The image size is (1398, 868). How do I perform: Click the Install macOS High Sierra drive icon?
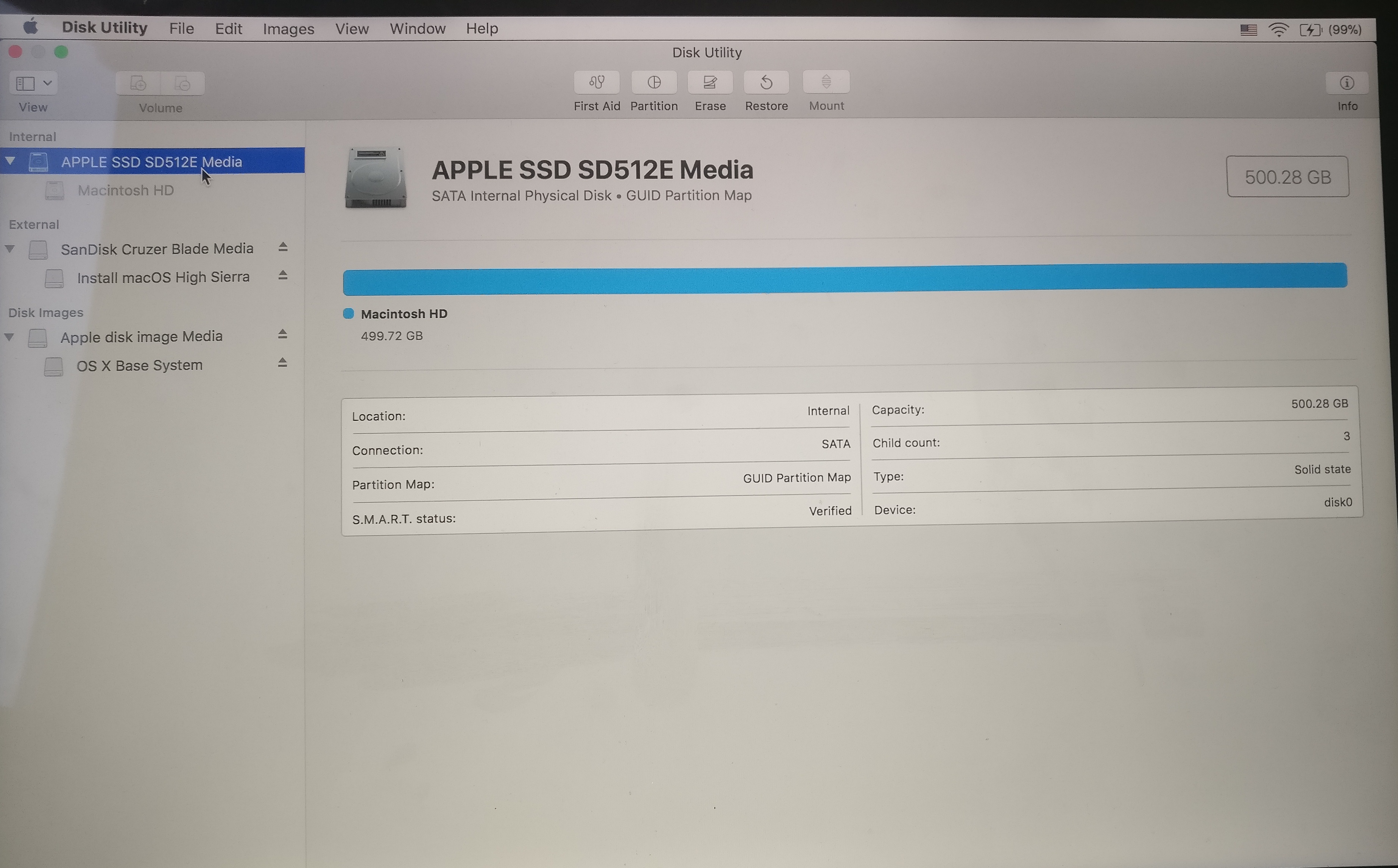tap(55, 279)
